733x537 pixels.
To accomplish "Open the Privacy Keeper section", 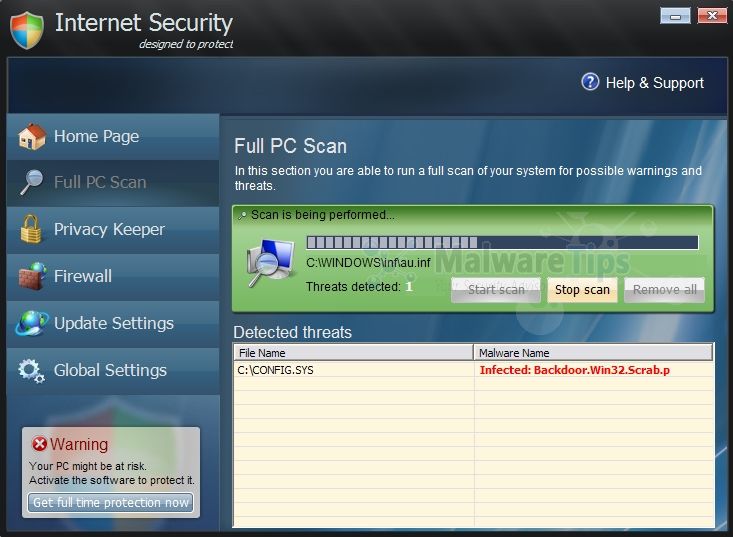I will (x=109, y=229).
